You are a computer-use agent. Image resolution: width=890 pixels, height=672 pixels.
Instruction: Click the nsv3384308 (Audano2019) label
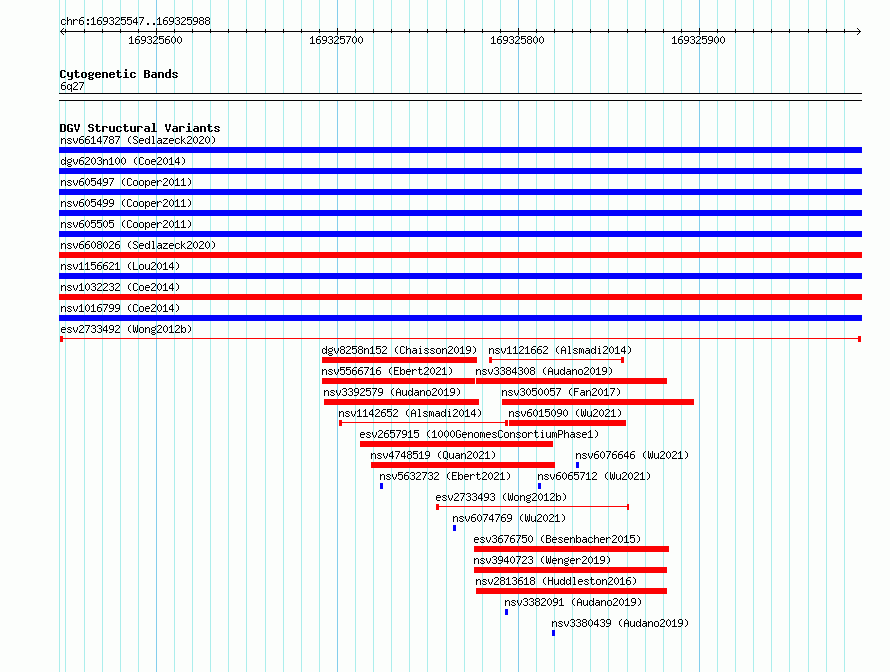(x=544, y=371)
